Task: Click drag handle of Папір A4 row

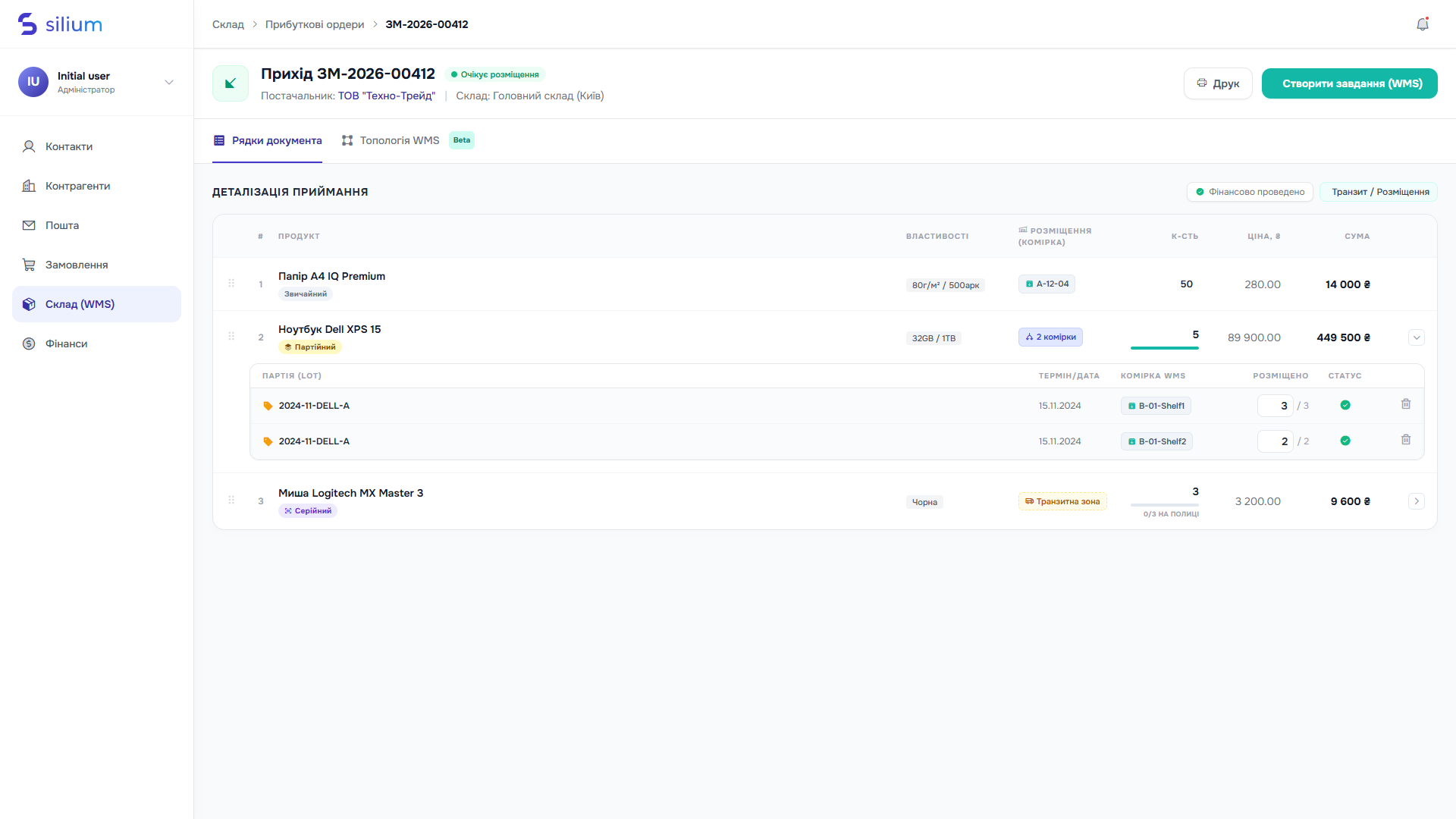Action: click(231, 283)
